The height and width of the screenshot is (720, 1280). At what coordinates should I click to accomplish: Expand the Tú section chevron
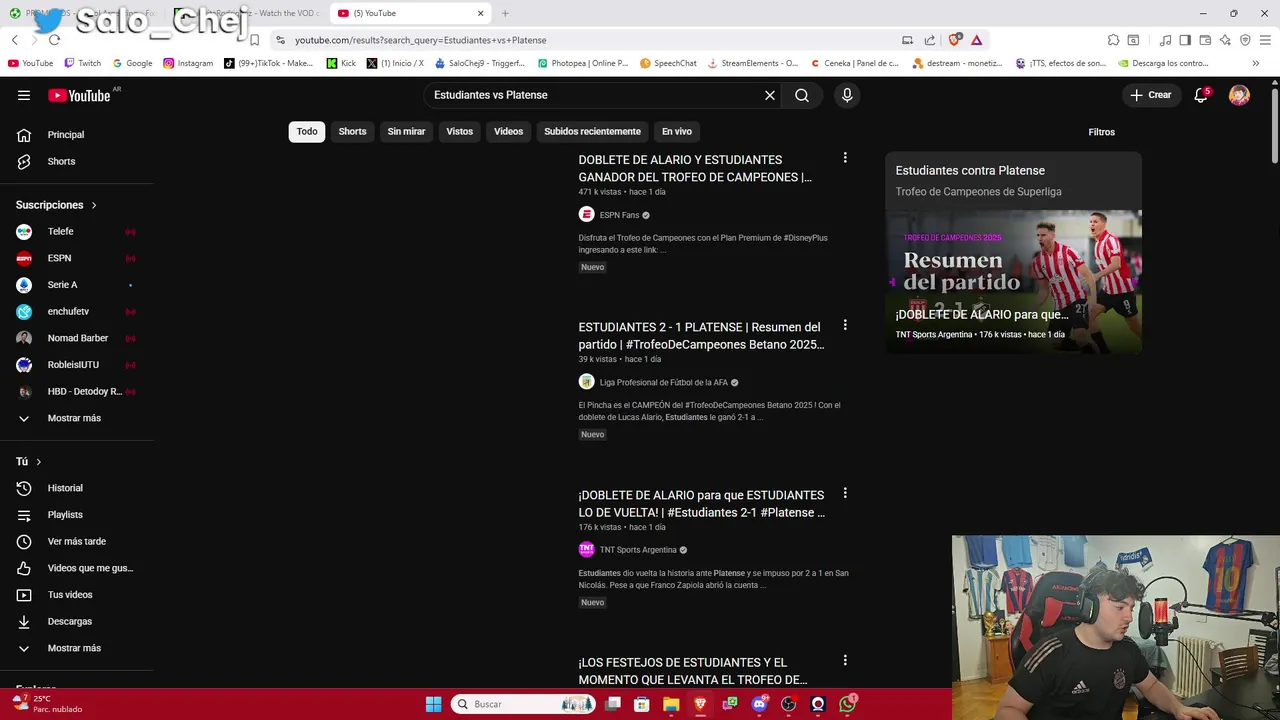38,462
